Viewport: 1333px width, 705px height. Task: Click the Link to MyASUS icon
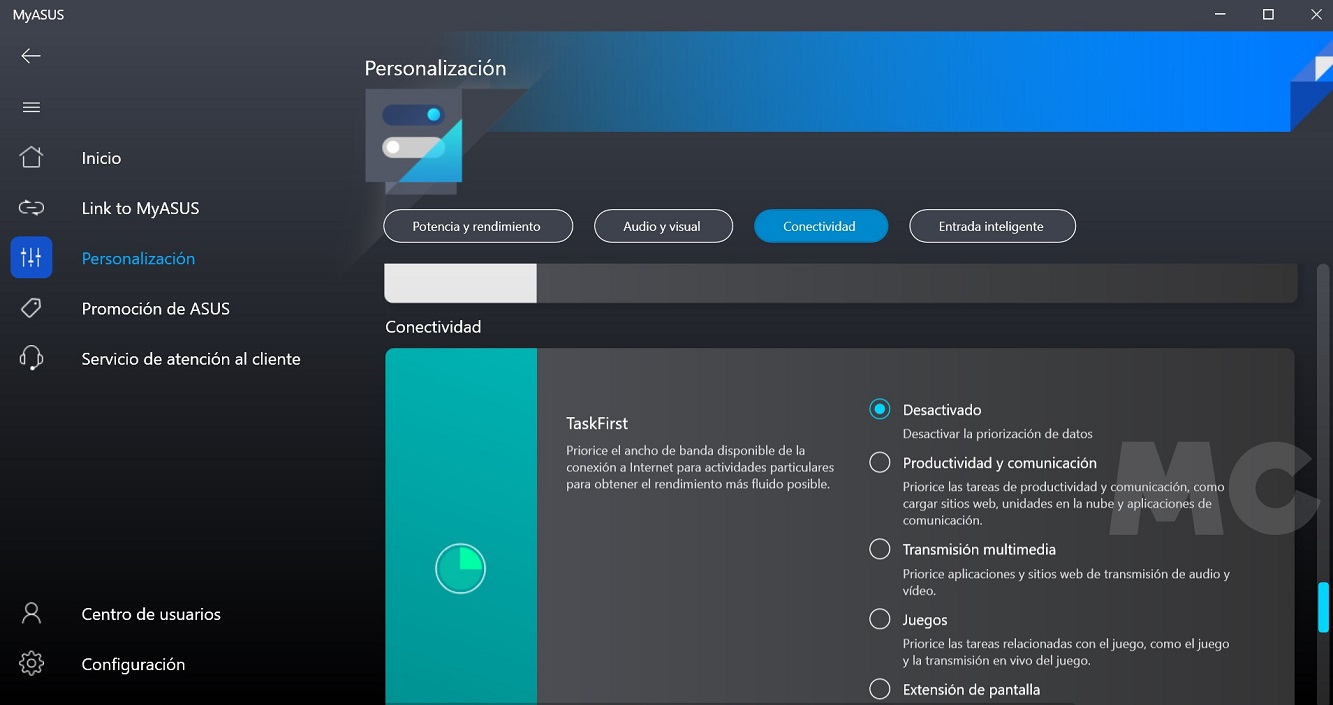click(x=31, y=208)
